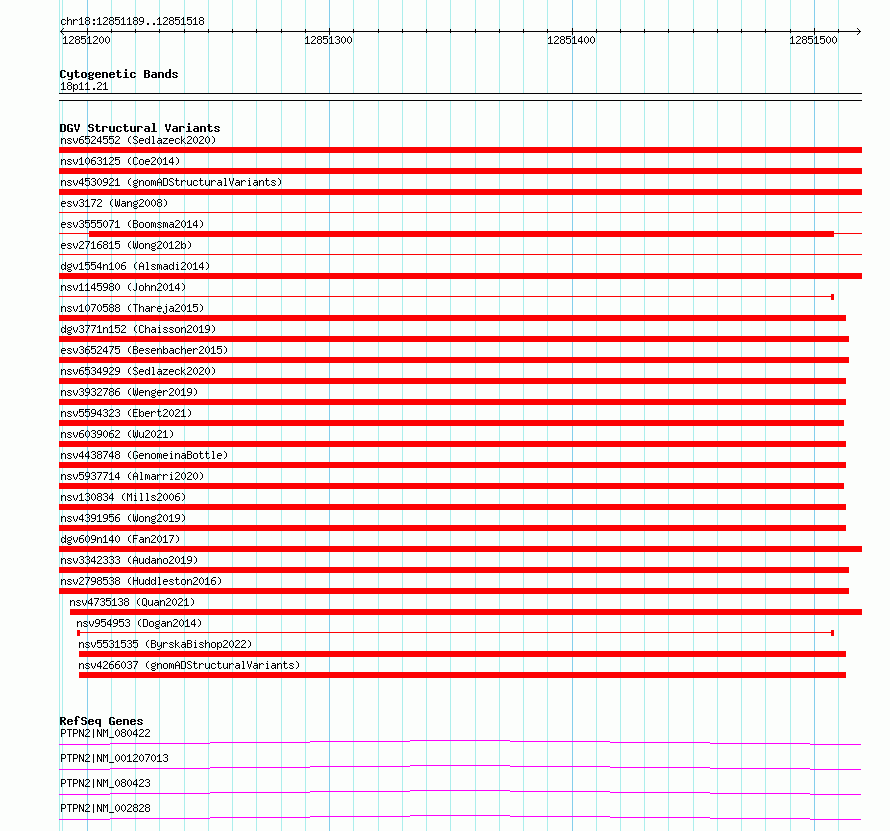Click the 12851300 ruler coordinate
Screen dimensions: 890x831
[x=328, y=40]
